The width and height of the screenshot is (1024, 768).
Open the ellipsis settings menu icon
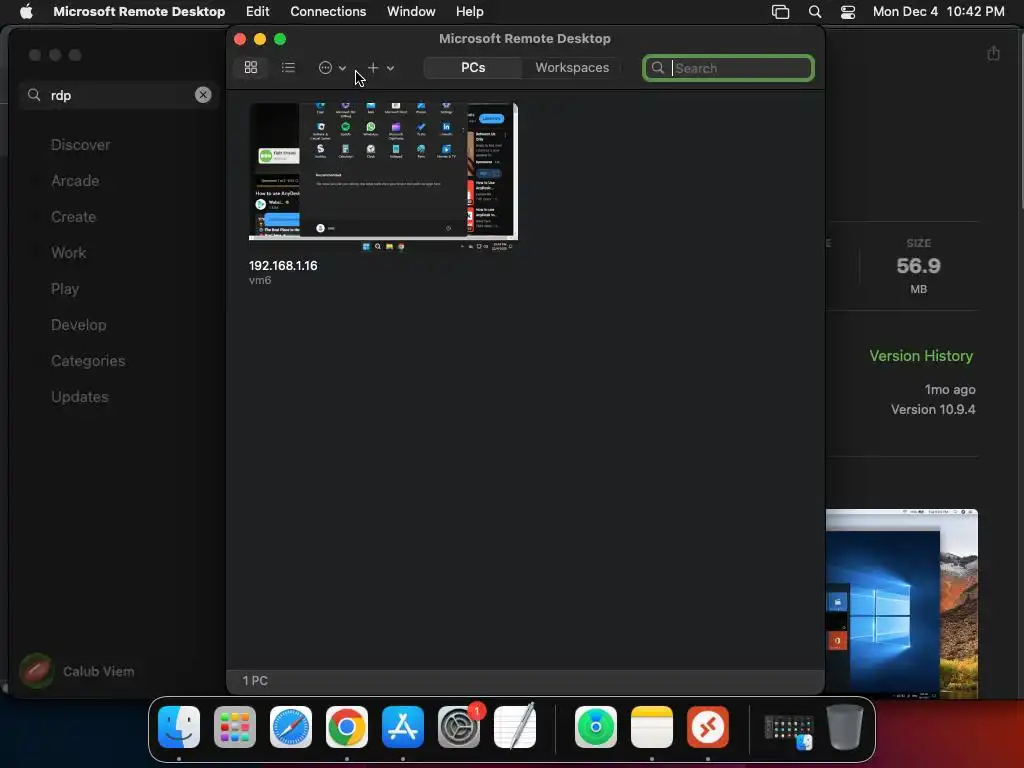(325, 67)
